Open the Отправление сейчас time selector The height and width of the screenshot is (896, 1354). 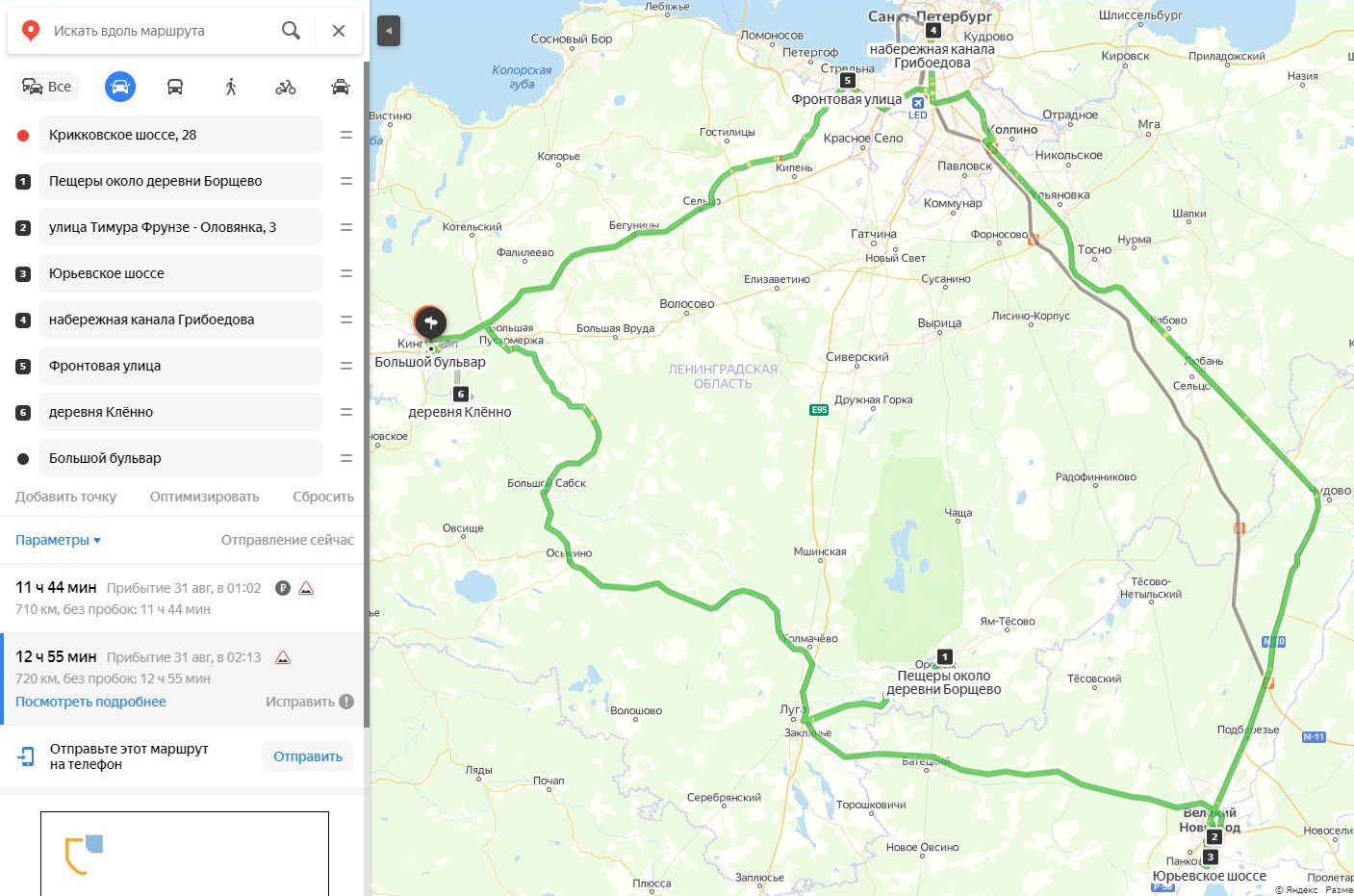coord(287,540)
